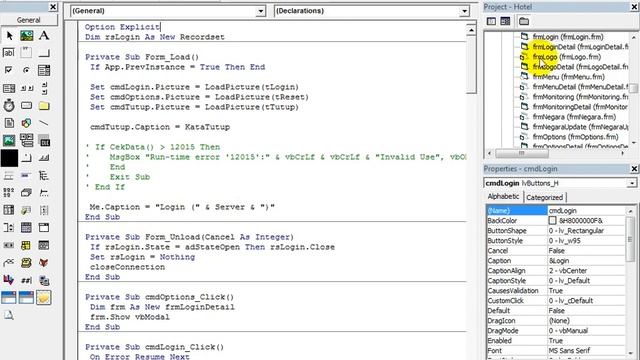The image size is (640, 360).
Task: Select the CaptionAlign property row
Action: pos(556,271)
